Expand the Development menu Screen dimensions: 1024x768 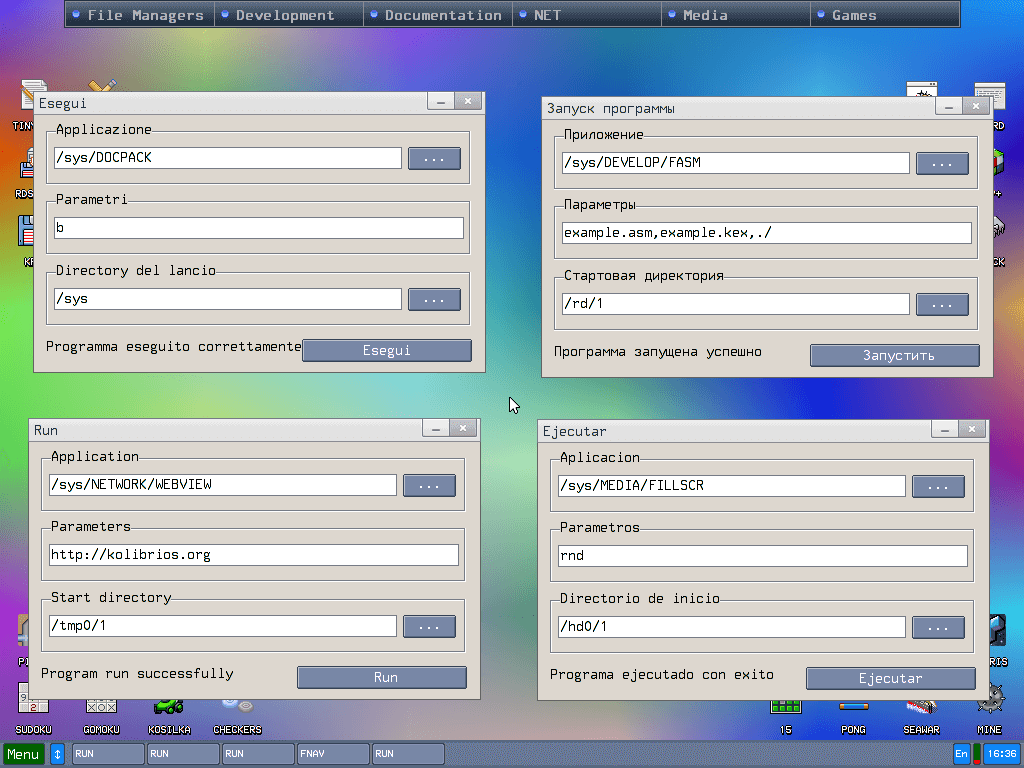[x=289, y=14]
